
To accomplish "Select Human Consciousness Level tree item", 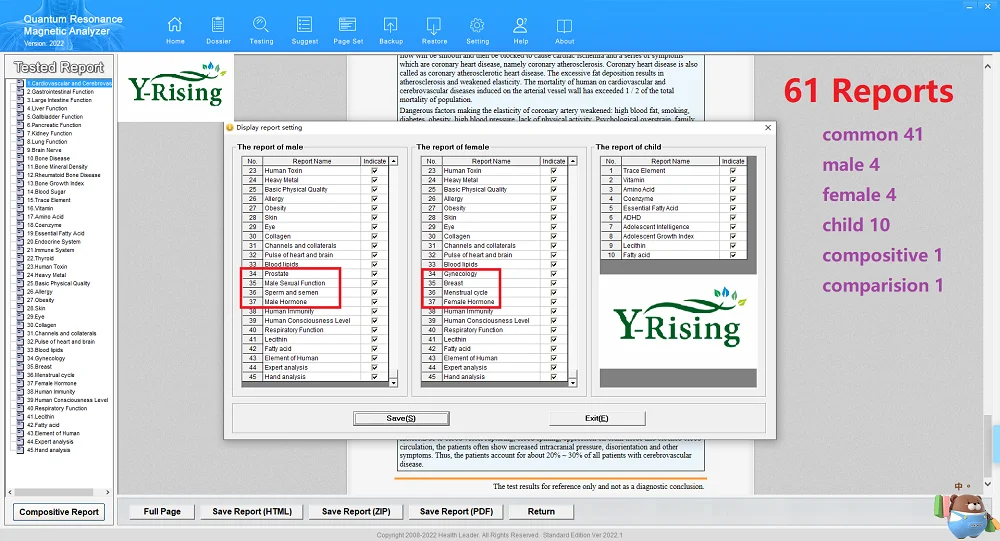I will 67,400.
